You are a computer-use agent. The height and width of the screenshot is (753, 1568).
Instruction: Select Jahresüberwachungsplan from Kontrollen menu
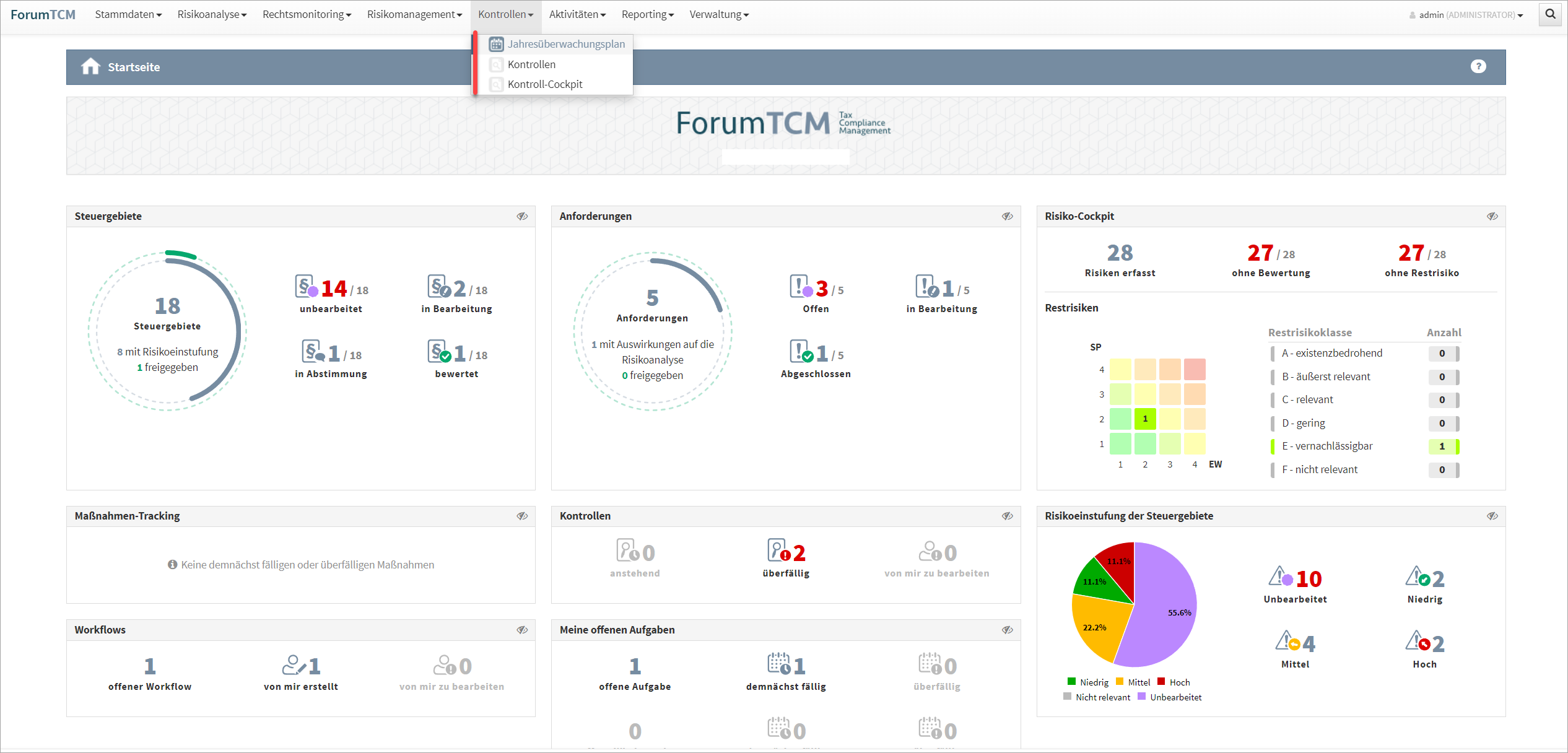point(565,44)
